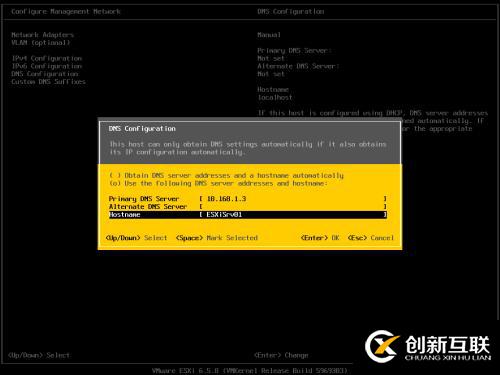
Task: Click the Primary DNS Server input field
Action: click(x=293, y=199)
